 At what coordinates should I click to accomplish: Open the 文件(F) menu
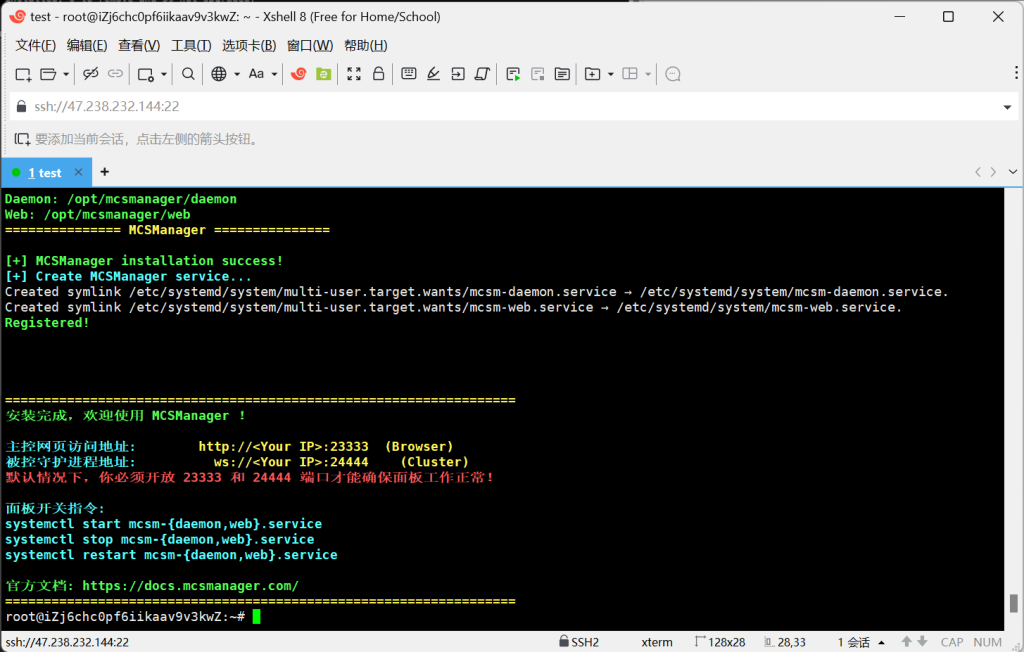[36, 45]
